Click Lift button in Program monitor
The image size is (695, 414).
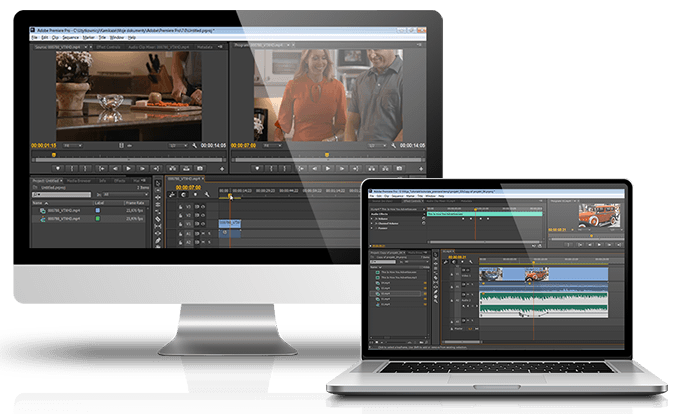tap(372, 168)
